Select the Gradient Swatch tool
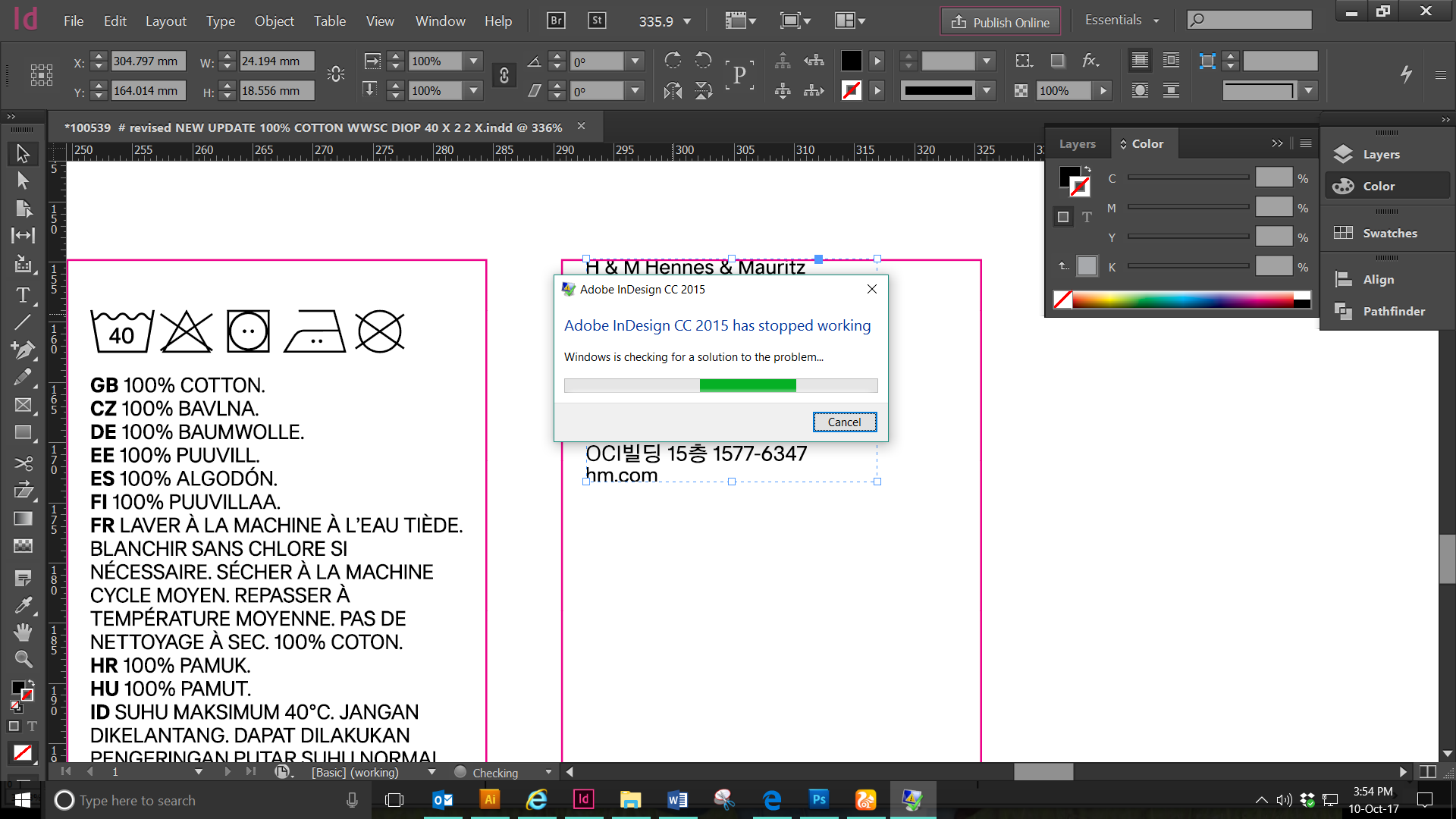Image resolution: width=1456 pixels, height=819 pixels. (x=23, y=518)
